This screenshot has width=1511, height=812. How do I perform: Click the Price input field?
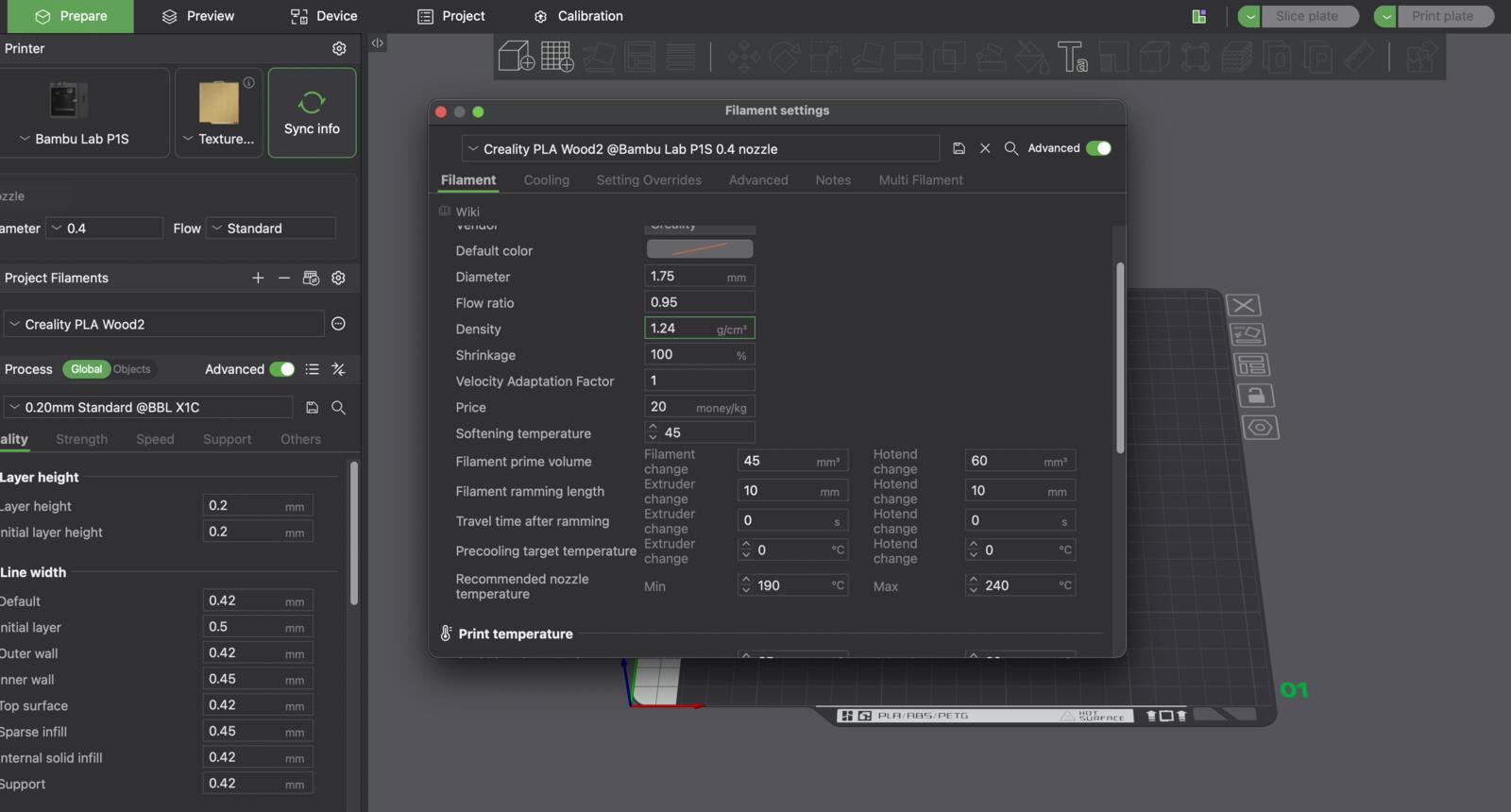700,407
